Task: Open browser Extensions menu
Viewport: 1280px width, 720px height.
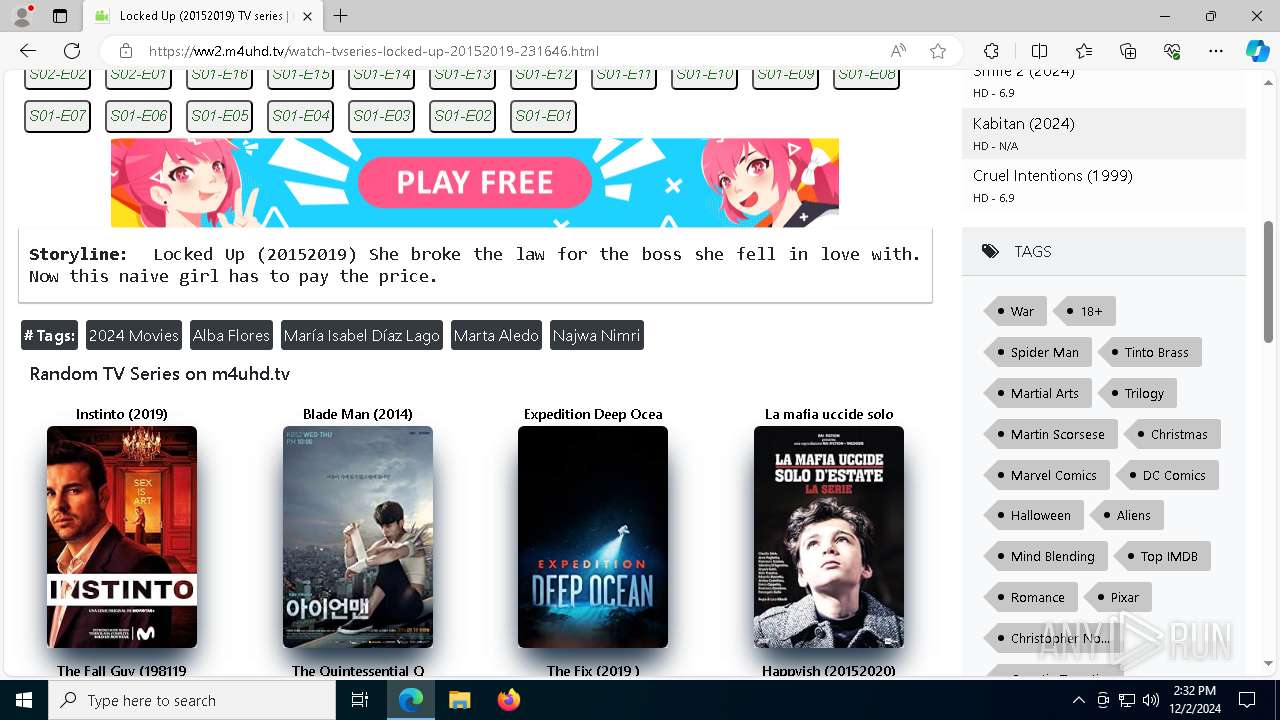Action: (x=991, y=51)
